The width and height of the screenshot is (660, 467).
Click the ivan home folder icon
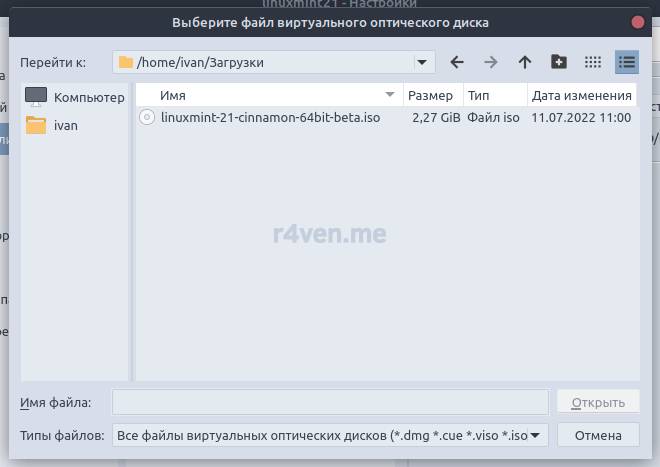click(37, 125)
